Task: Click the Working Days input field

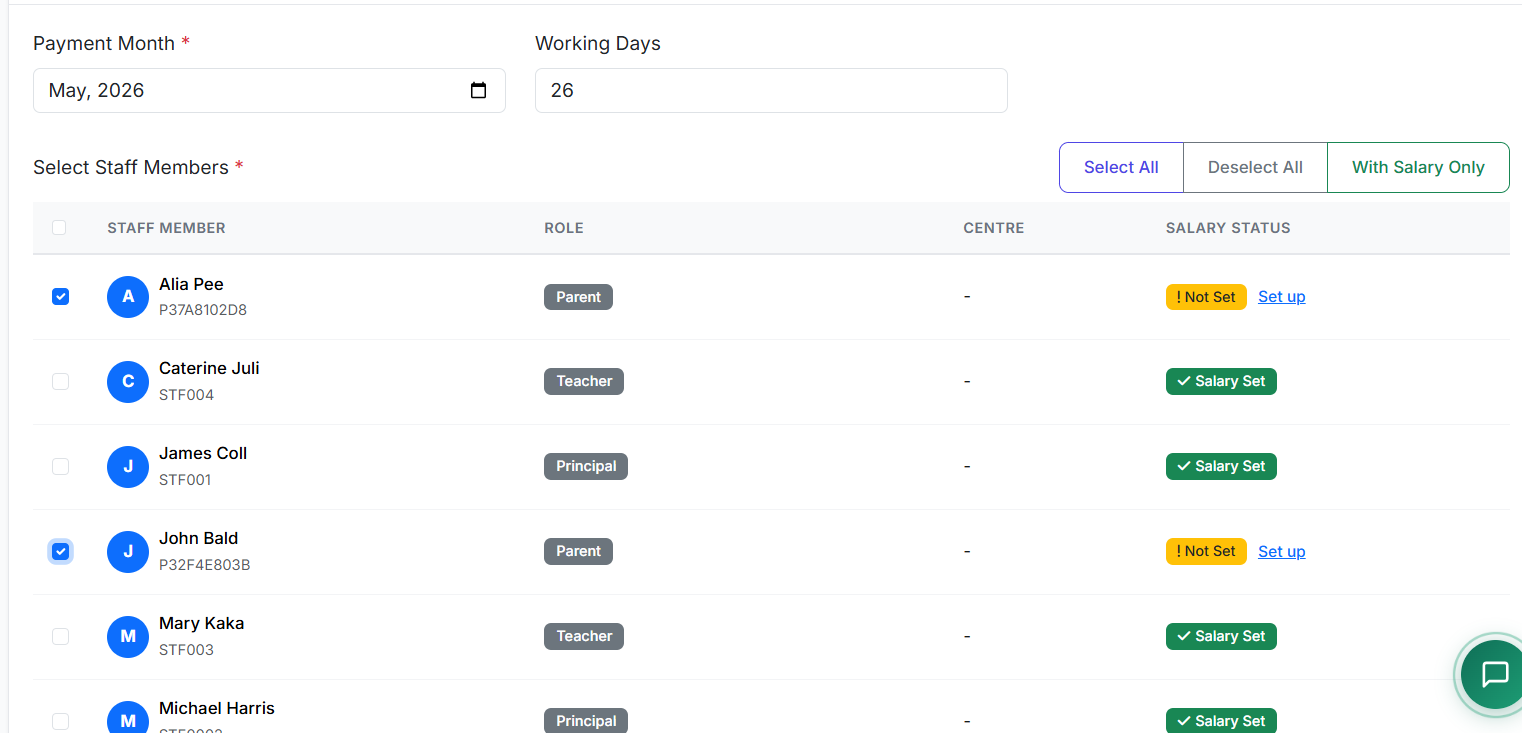Action: pyautogui.click(x=771, y=90)
